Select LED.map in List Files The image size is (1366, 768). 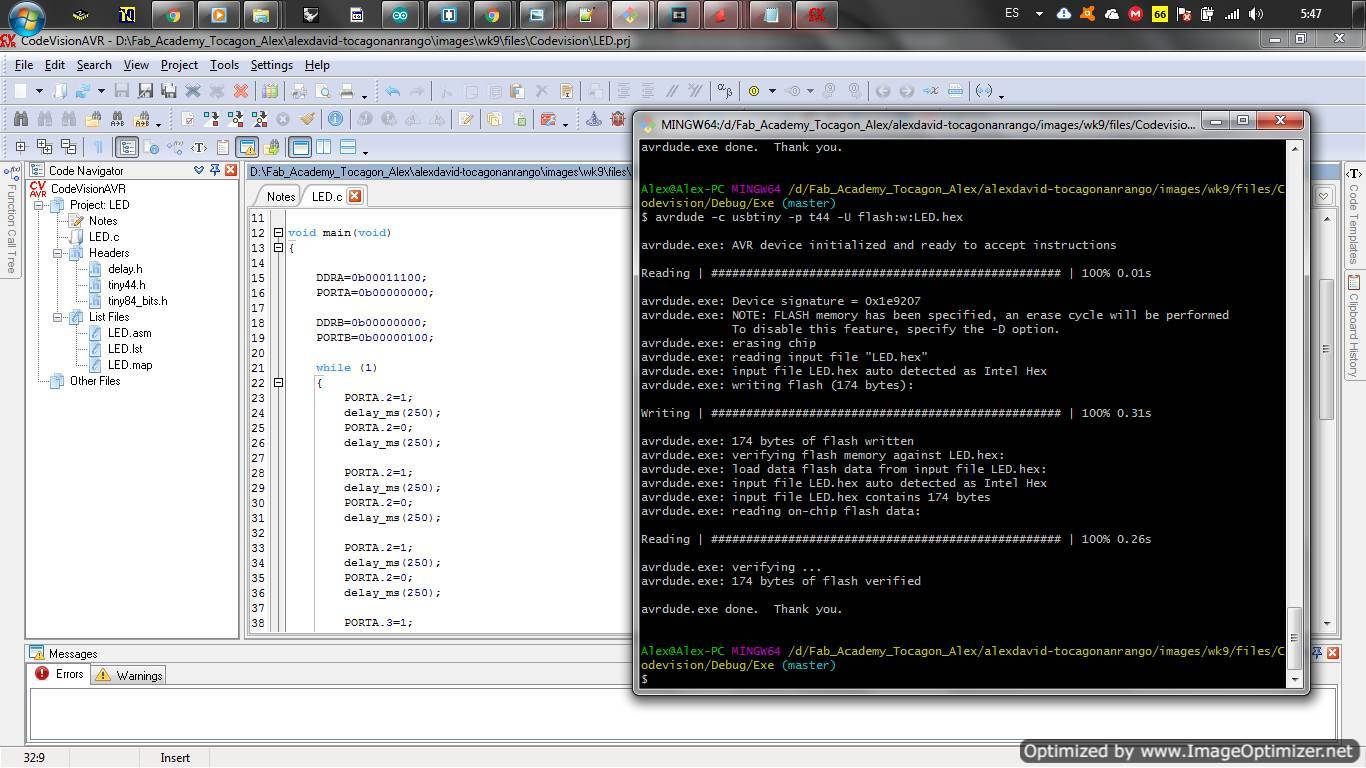click(x=130, y=365)
